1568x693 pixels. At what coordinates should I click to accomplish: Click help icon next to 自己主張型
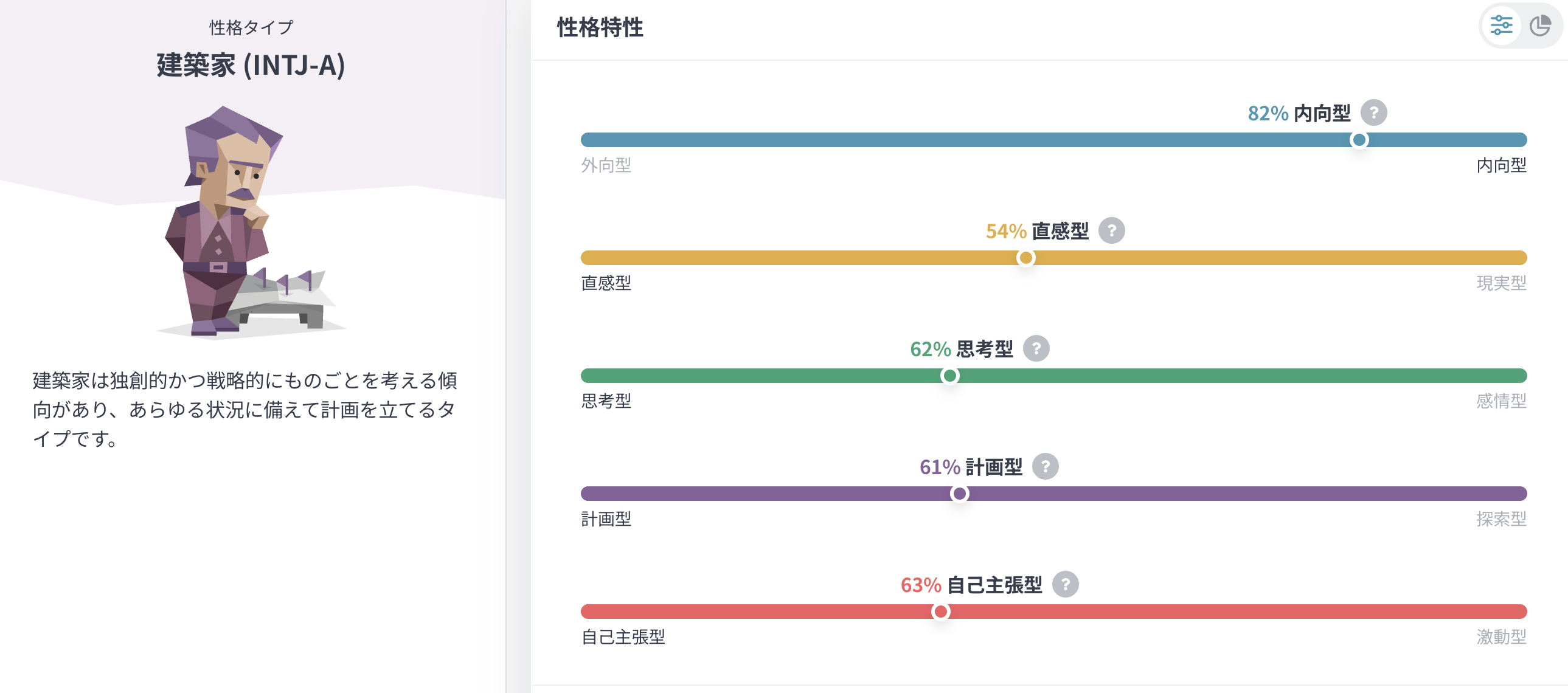[1065, 585]
